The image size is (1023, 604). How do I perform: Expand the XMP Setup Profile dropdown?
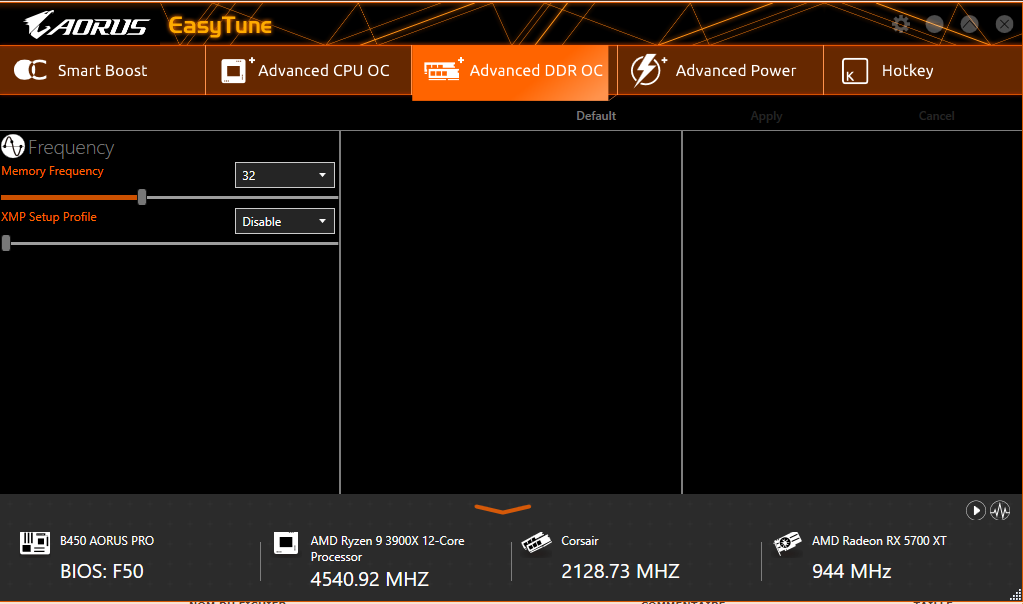pyautogui.click(x=284, y=221)
